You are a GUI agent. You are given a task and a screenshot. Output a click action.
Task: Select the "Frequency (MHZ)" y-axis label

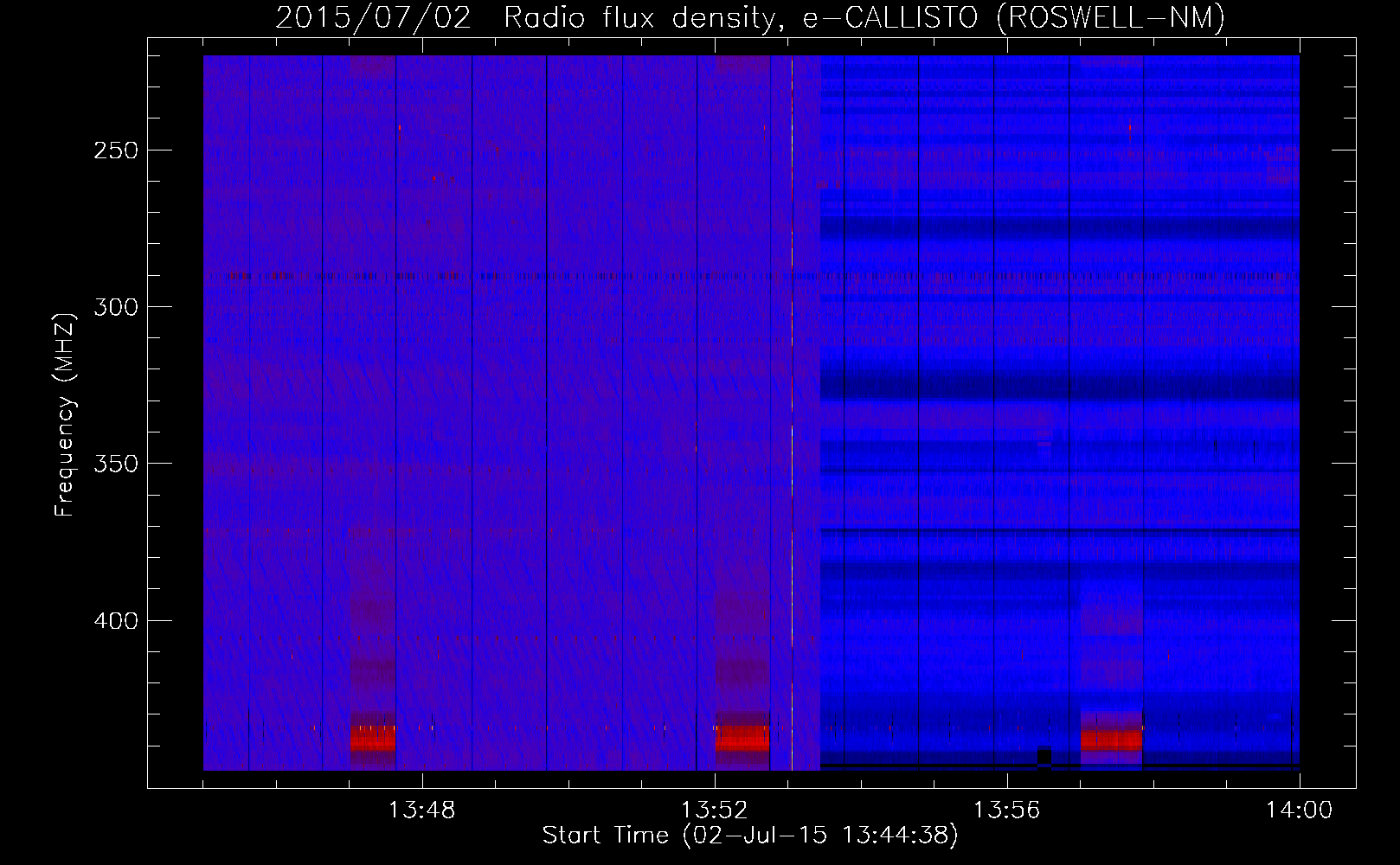(x=65, y=414)
